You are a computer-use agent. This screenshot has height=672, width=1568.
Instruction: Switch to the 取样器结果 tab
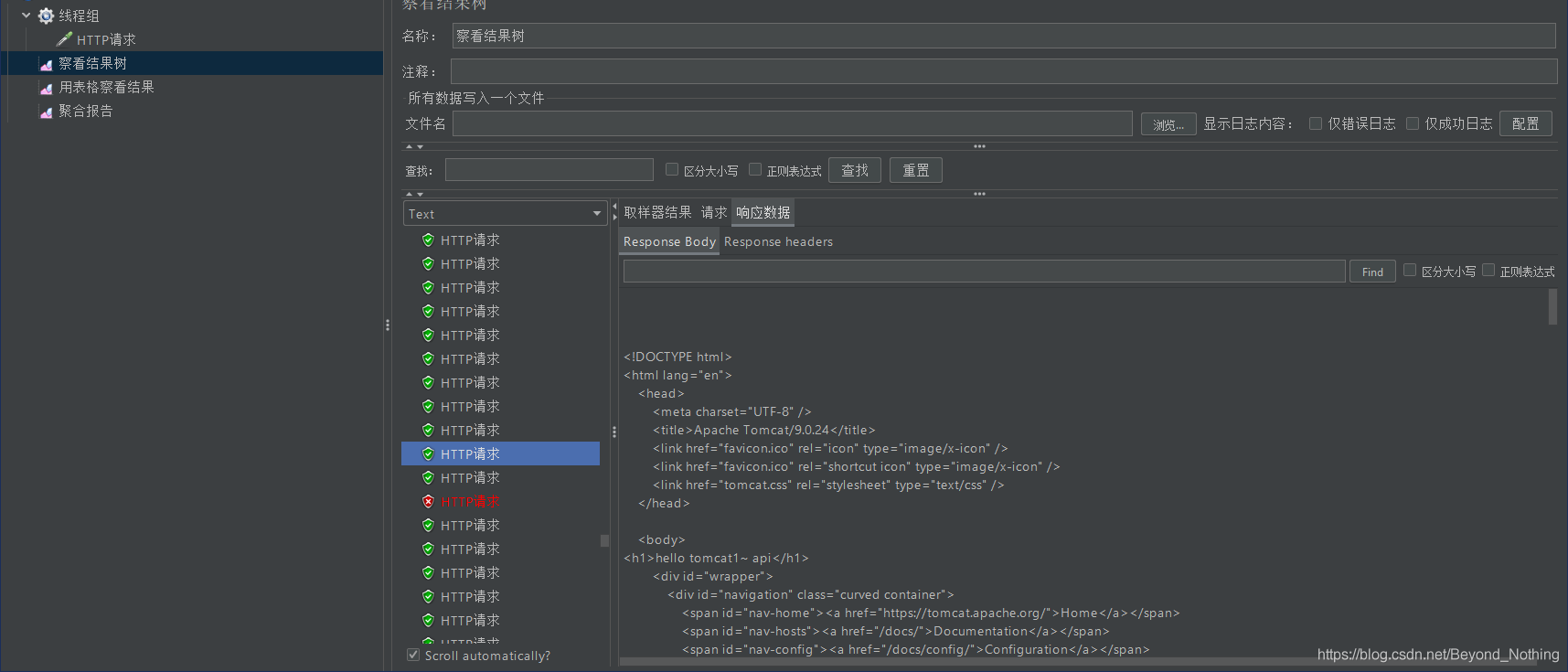point(657,212)
